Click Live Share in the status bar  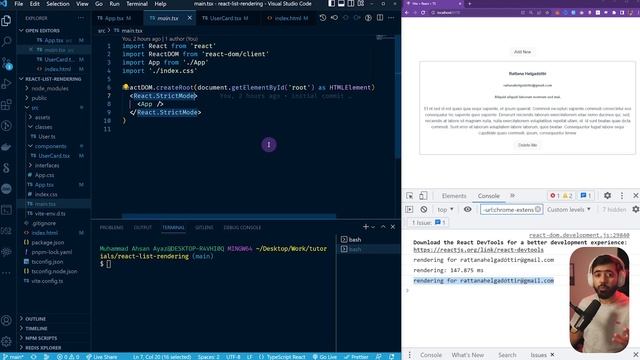(102, 357)
